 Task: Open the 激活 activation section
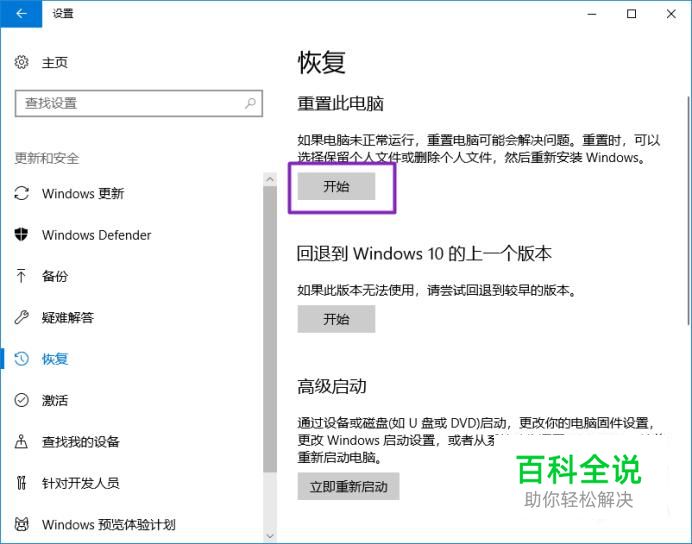(x=55, y=401)
